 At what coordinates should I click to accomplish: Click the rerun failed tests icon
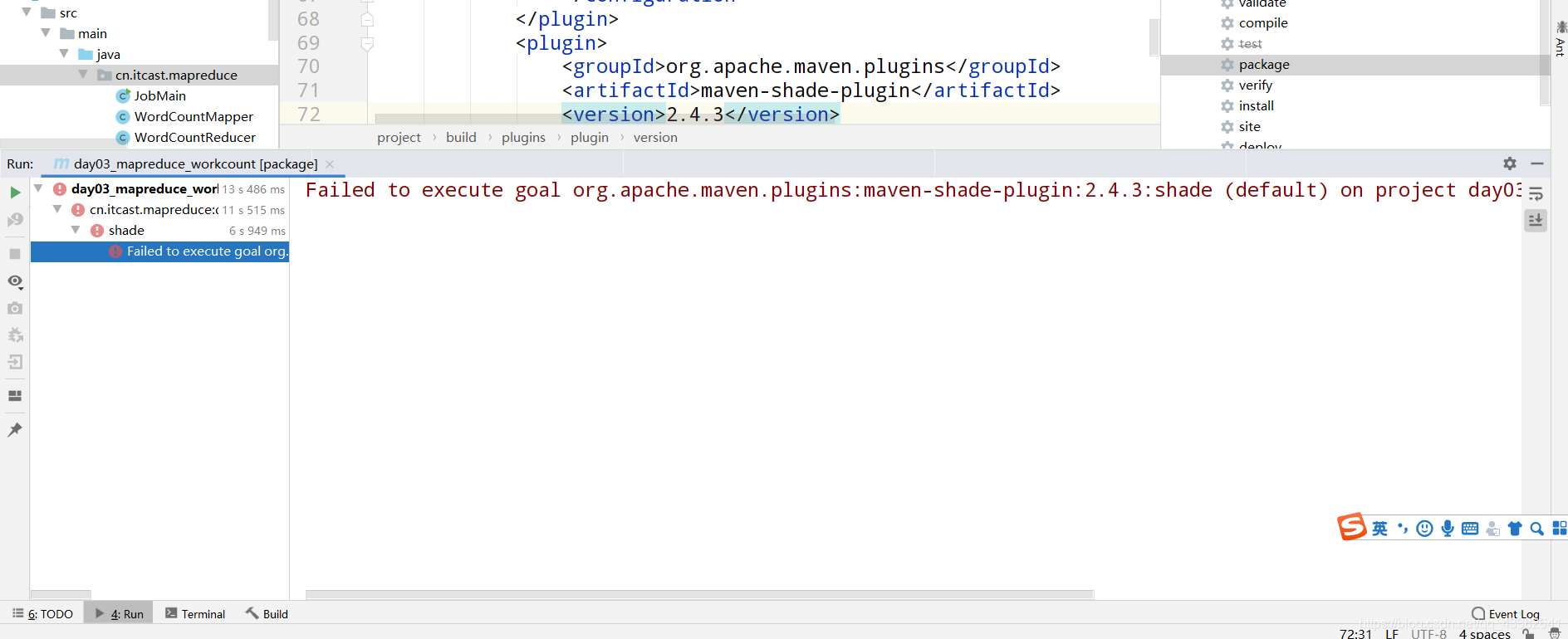[x=15, y=220]
